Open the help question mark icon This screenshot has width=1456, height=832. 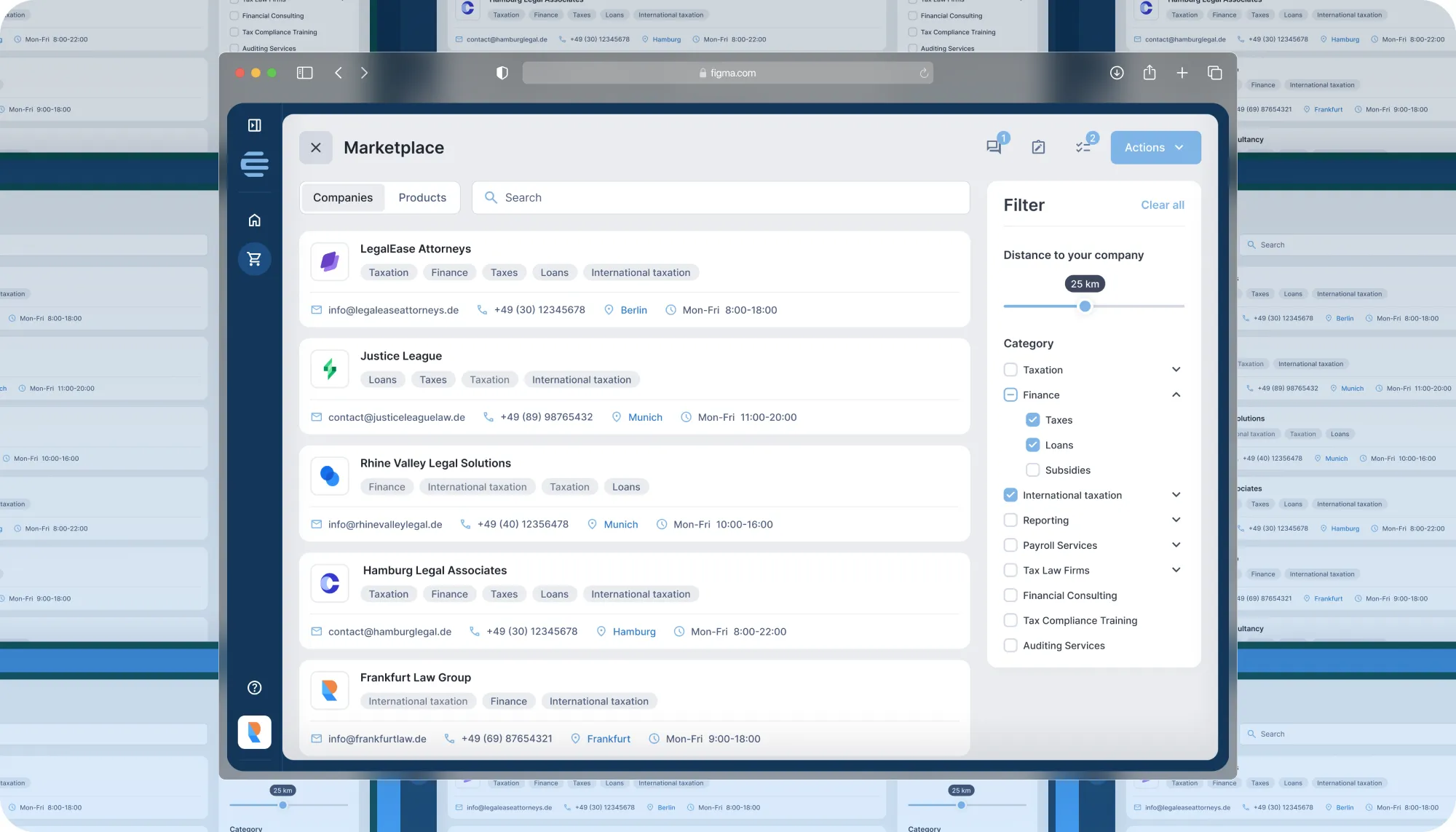254,688
